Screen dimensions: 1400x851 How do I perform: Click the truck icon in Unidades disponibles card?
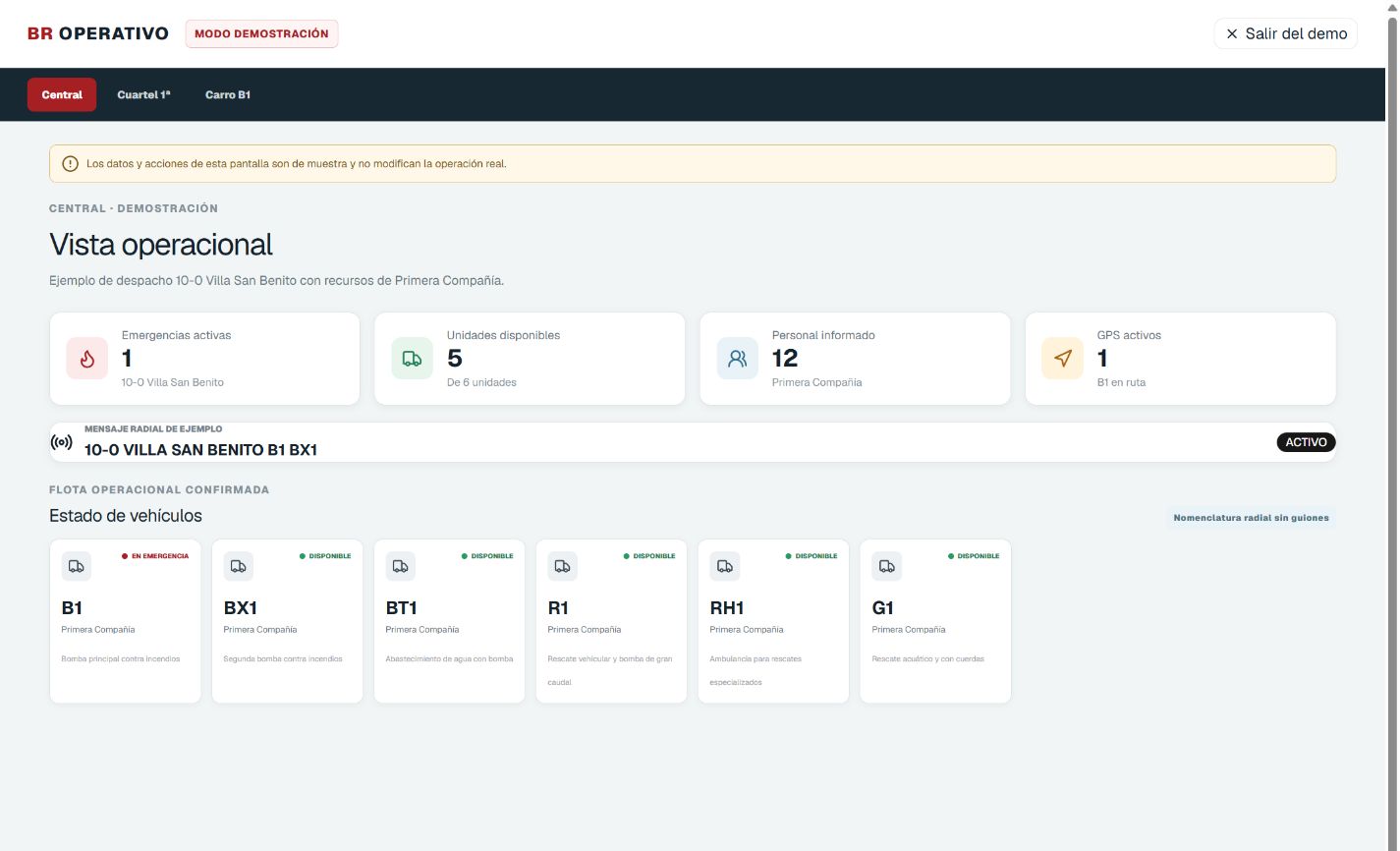point(413,359)
